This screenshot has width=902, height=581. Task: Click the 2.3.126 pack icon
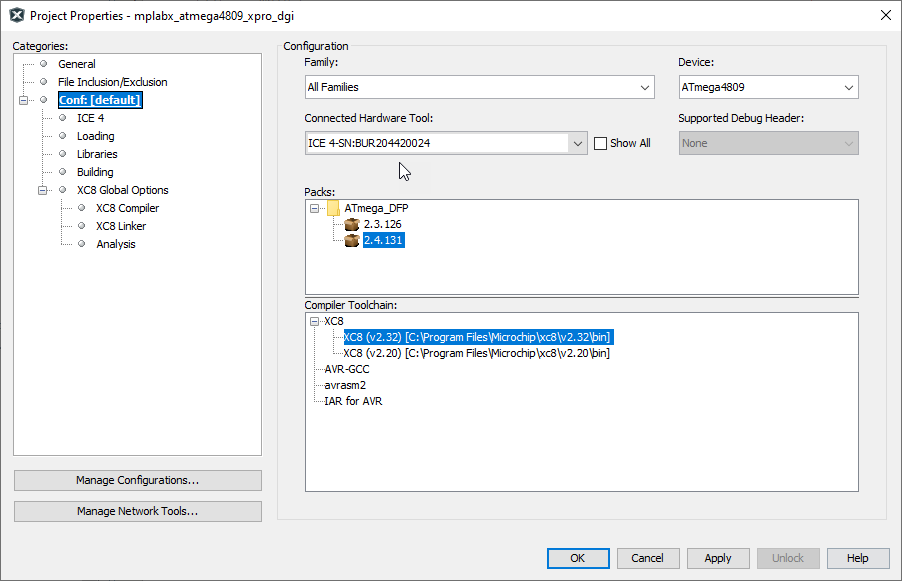(x=352, y=224)
